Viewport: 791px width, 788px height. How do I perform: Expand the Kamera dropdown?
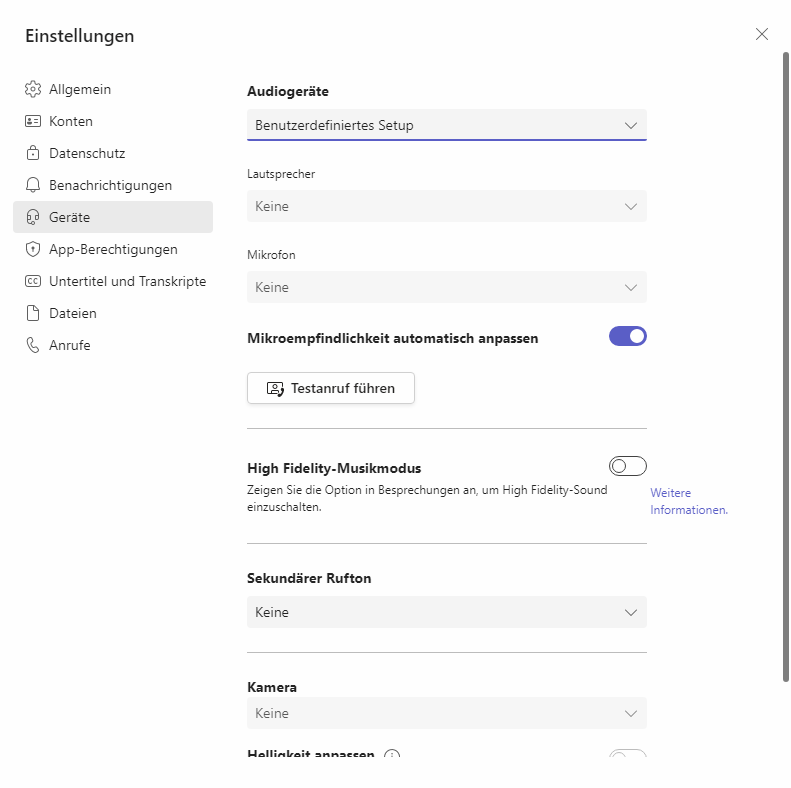click(x=446, y=713)
